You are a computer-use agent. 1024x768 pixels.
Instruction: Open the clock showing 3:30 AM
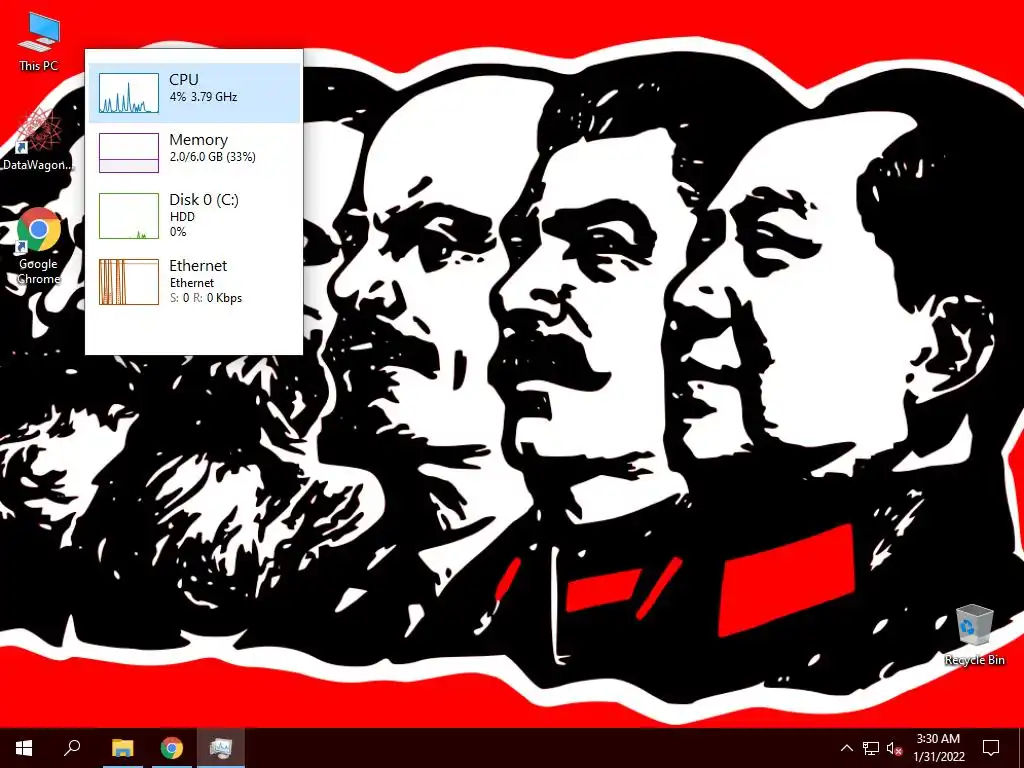(x=938, y=748)
